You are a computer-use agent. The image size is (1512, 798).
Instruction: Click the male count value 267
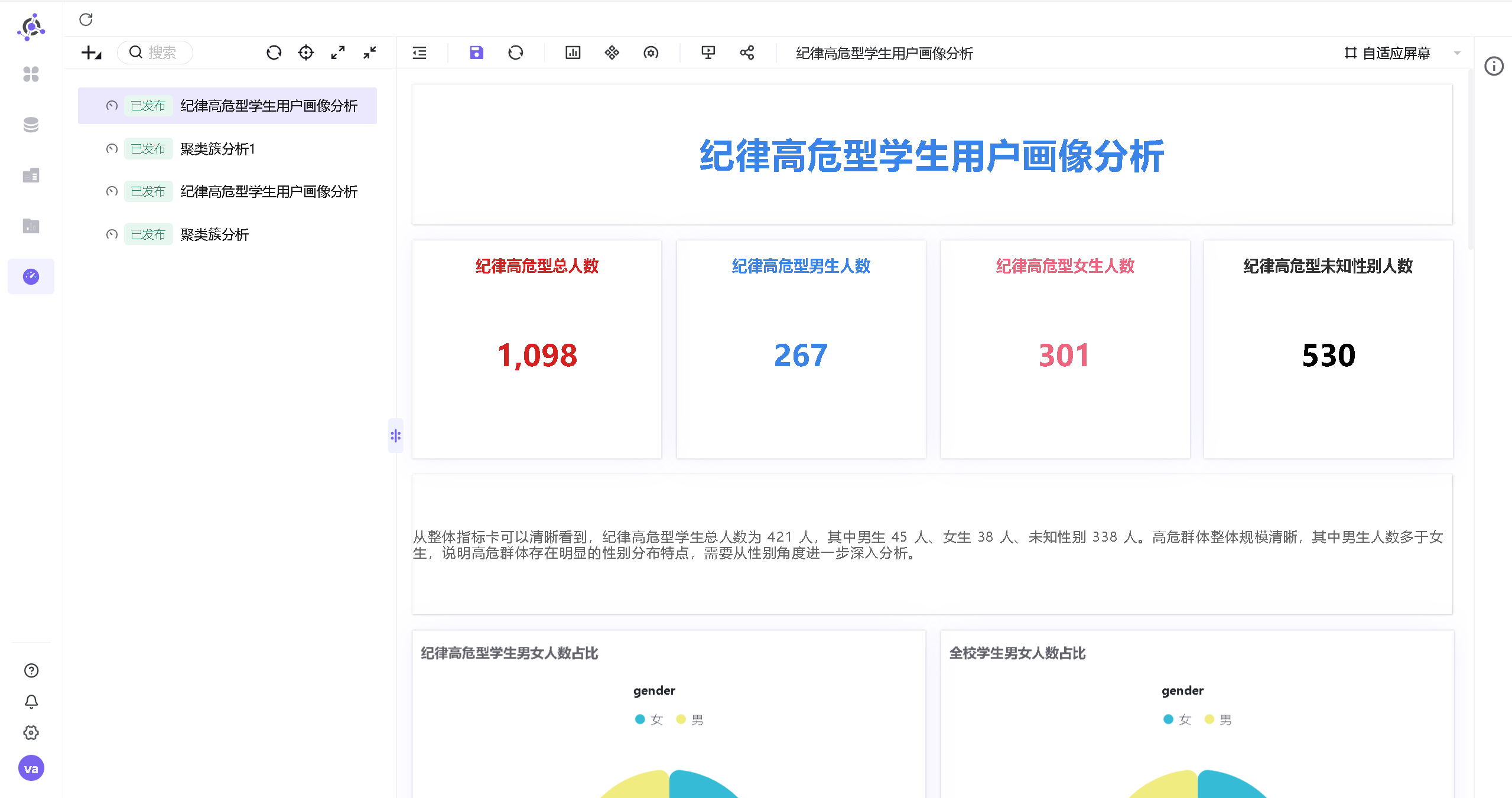click(x=801, y=355)
